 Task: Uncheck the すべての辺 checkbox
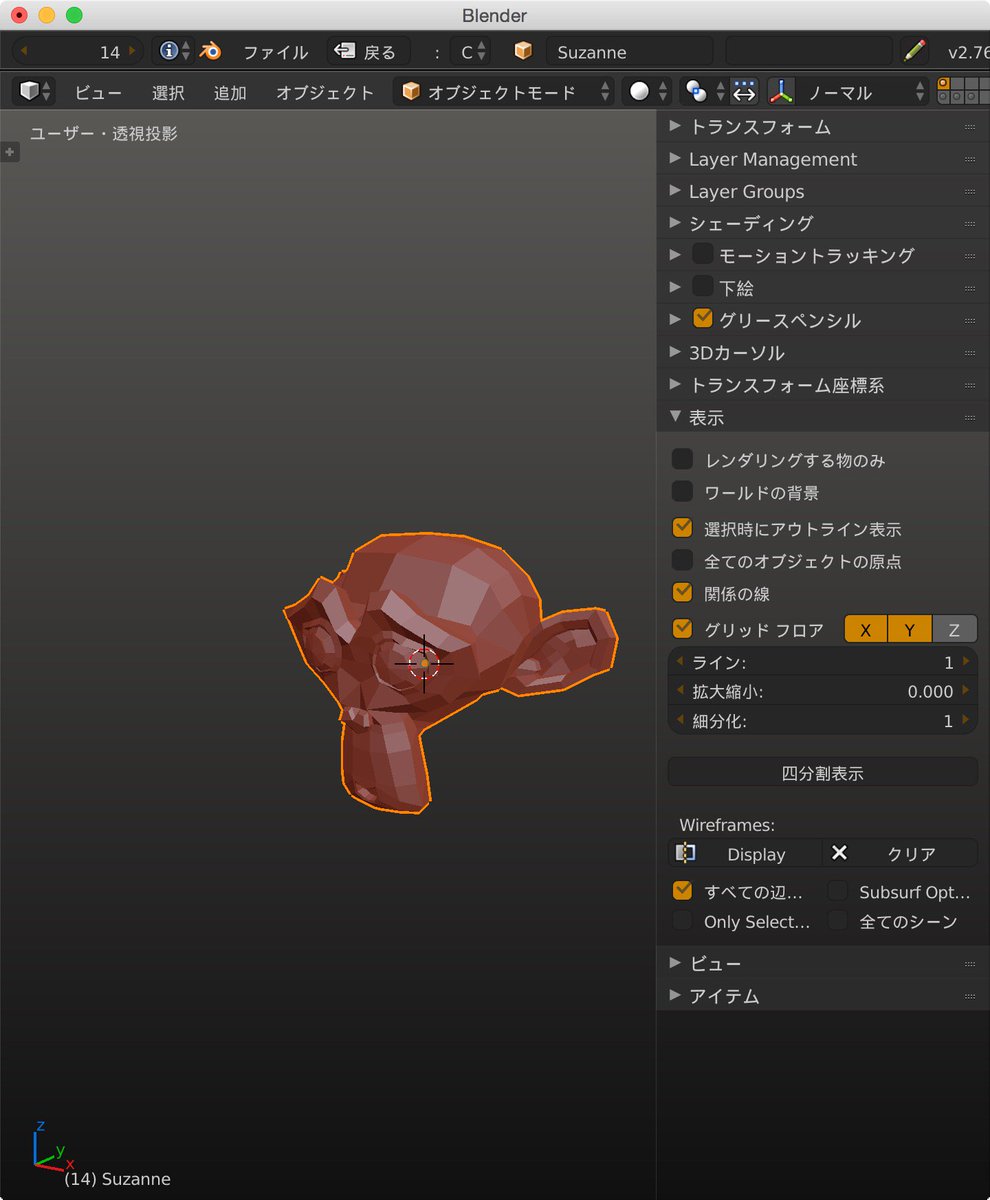pos(682,890)
